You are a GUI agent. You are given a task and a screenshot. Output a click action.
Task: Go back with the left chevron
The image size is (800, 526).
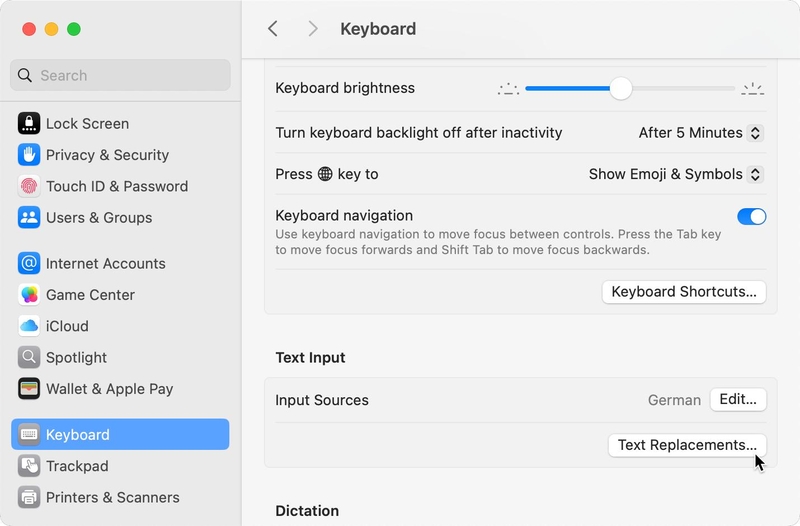[x=273, y=29]
